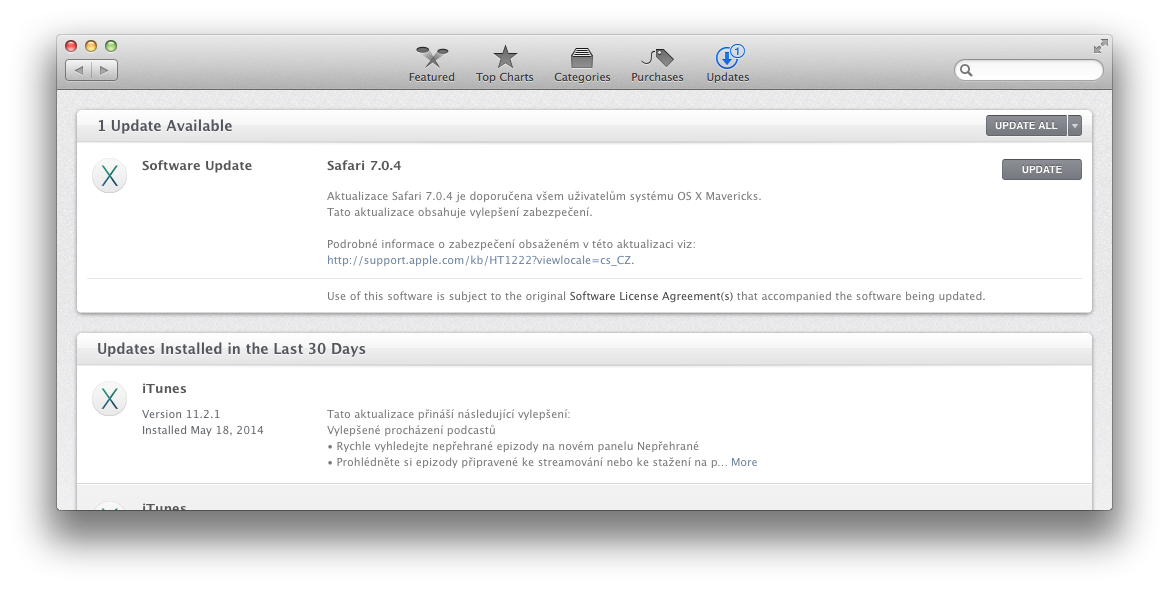Click the Update button for Safari 7.0.4

pyautogui.click(x=1042, y=169)
